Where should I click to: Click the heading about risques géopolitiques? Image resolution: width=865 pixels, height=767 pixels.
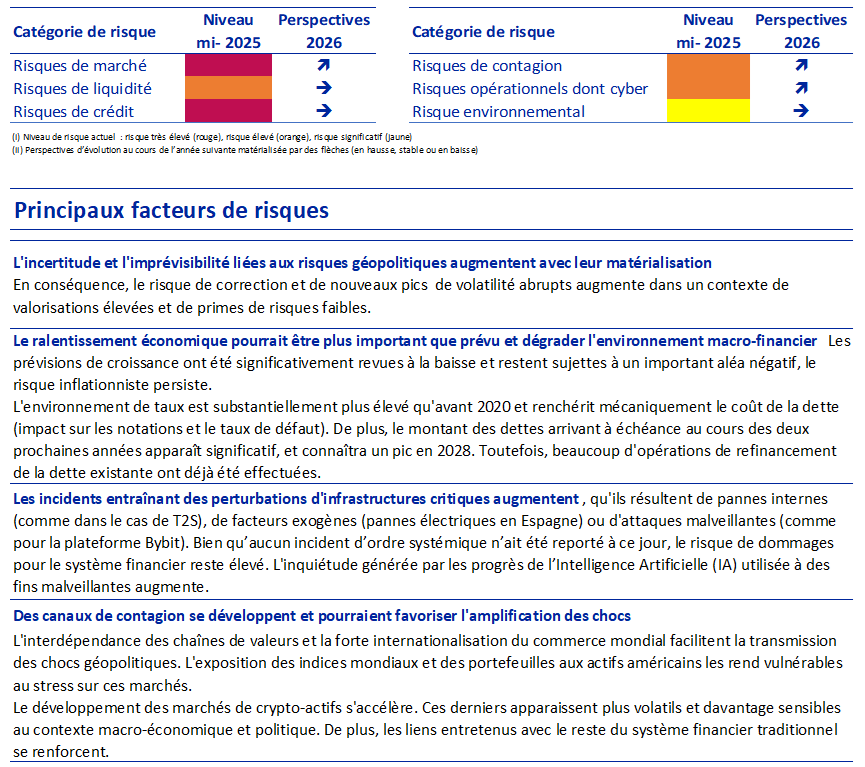click(362, 263)
